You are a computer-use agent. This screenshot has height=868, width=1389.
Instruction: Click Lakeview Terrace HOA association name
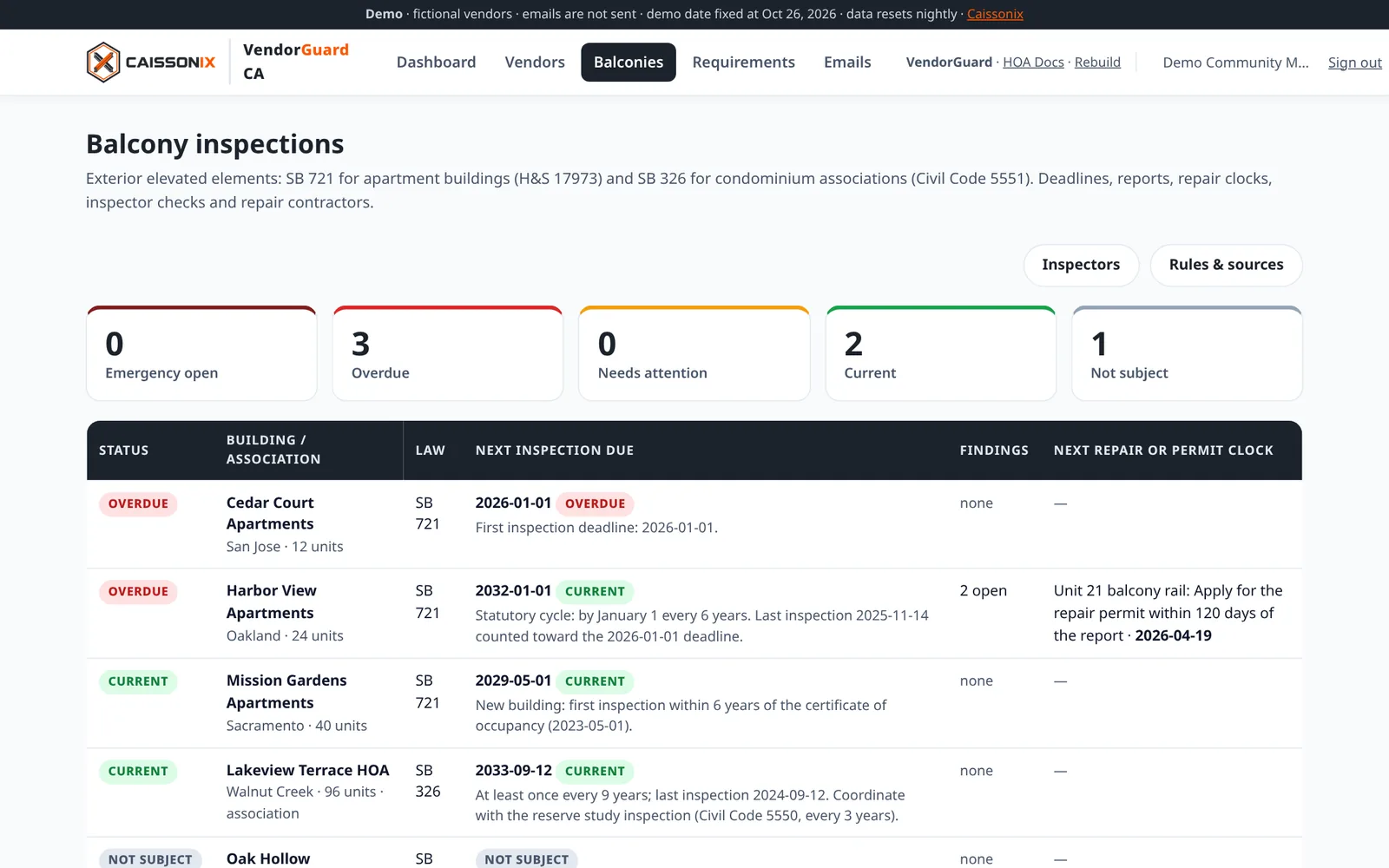[x=307, y=770]
